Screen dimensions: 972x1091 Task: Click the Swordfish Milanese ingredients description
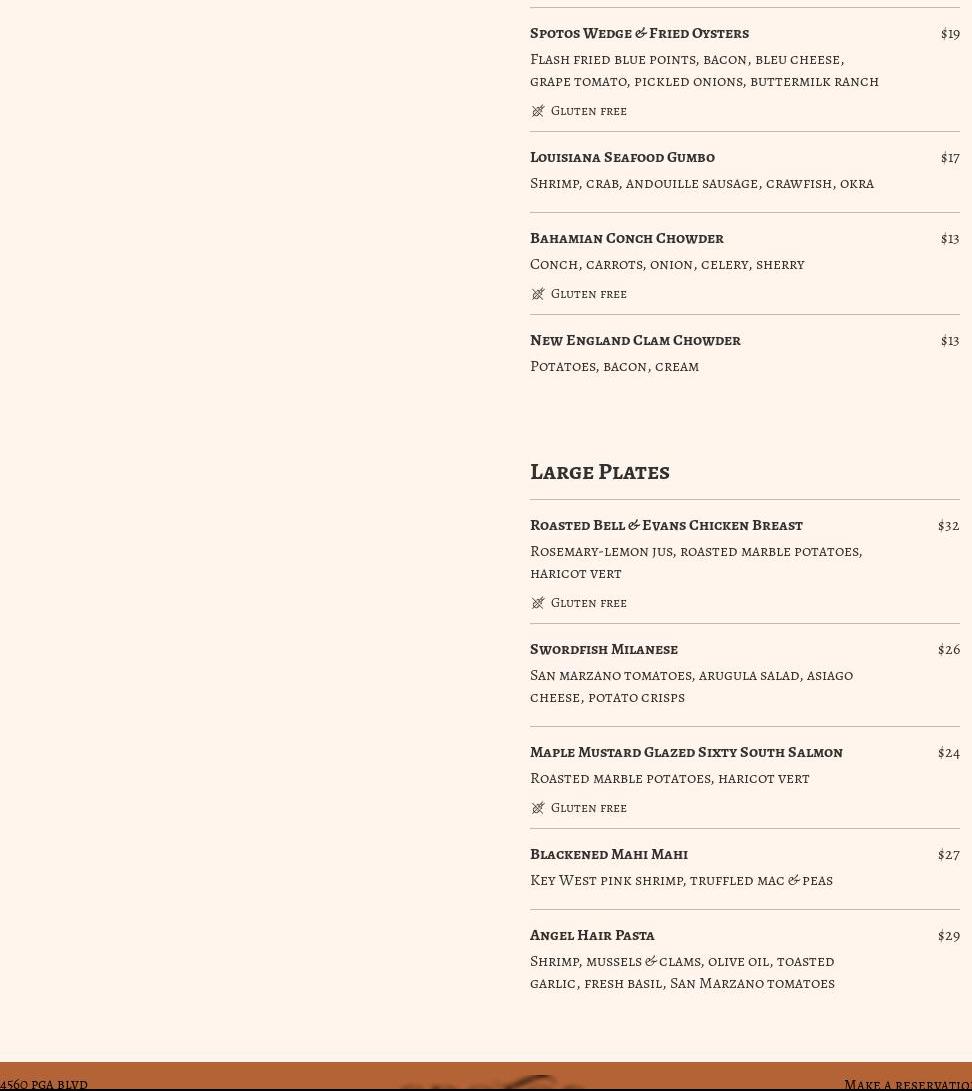click(691, 686)
